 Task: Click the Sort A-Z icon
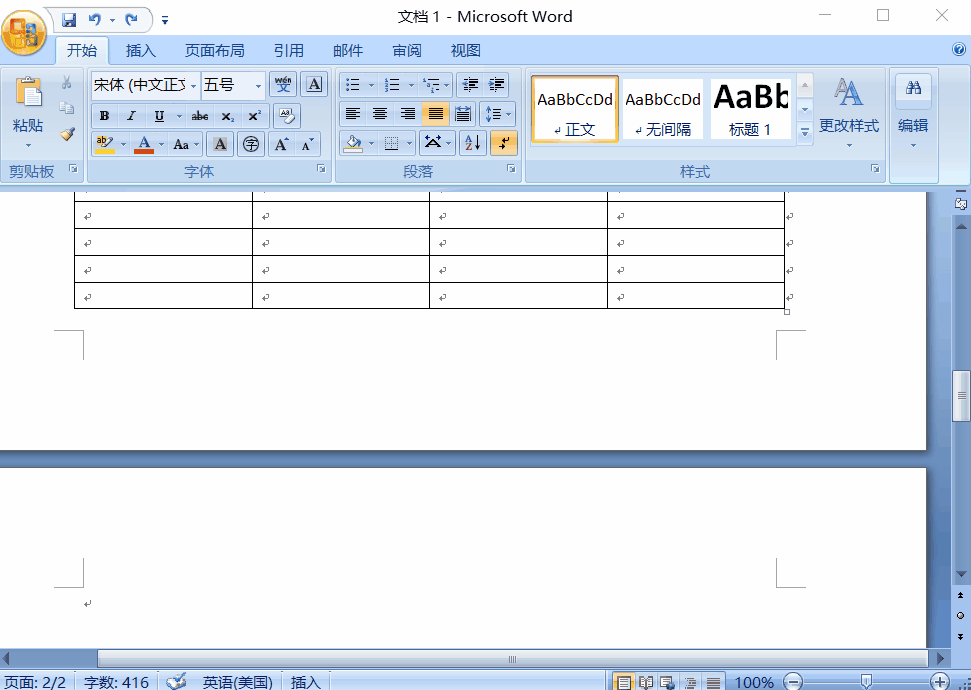473,143
